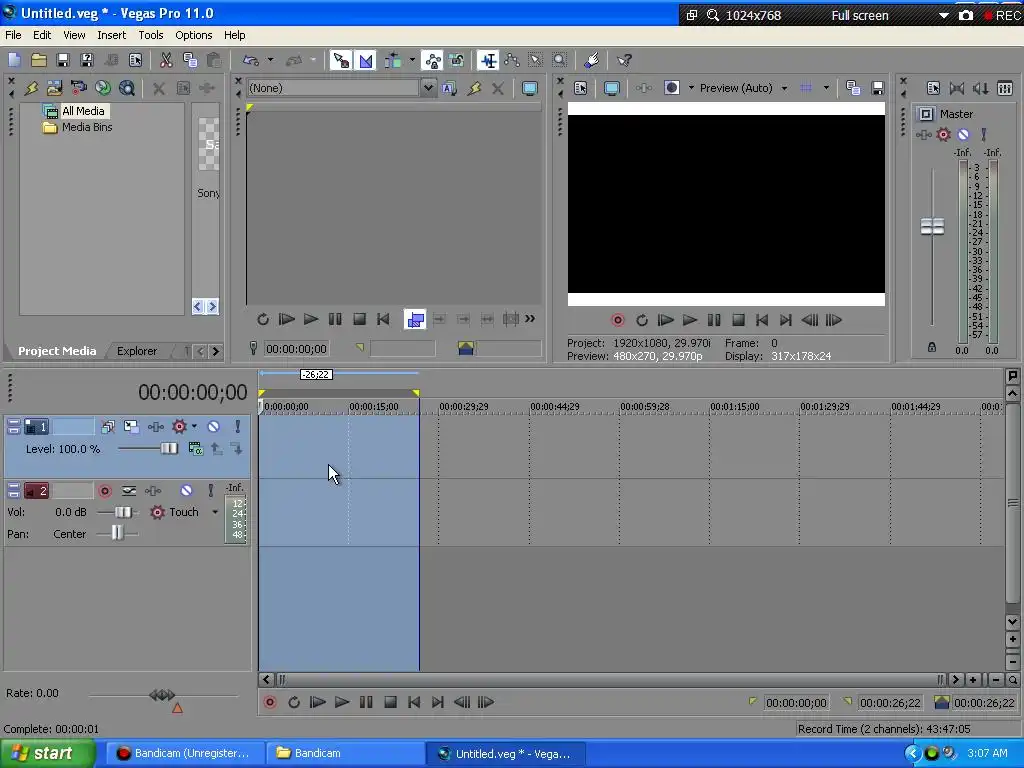Open the File menu
This screenshot has width=1024, height=768.
click(x=13, y=35)
